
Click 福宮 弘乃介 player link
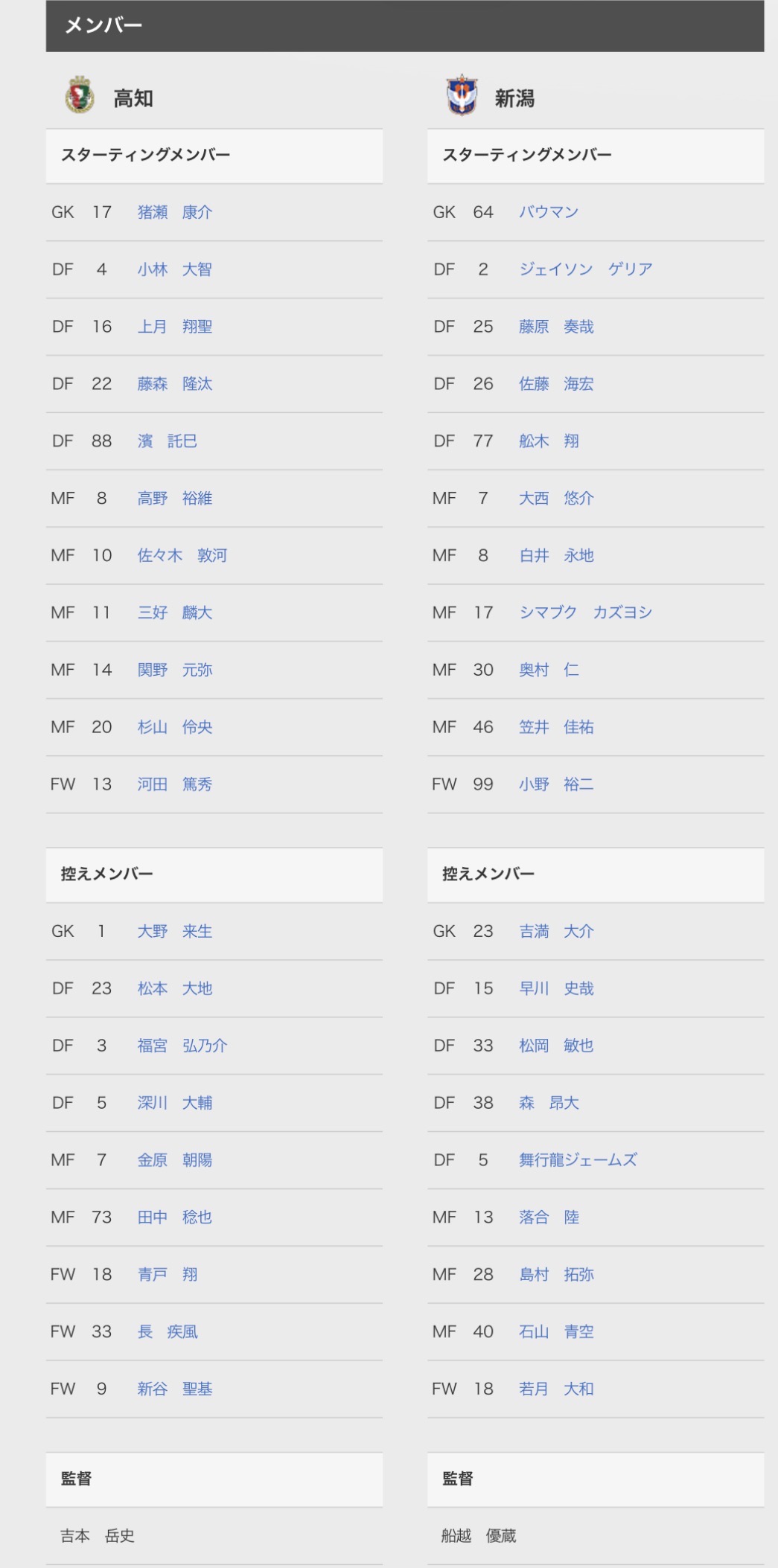pyautogui.click(x=182, y=1046)
